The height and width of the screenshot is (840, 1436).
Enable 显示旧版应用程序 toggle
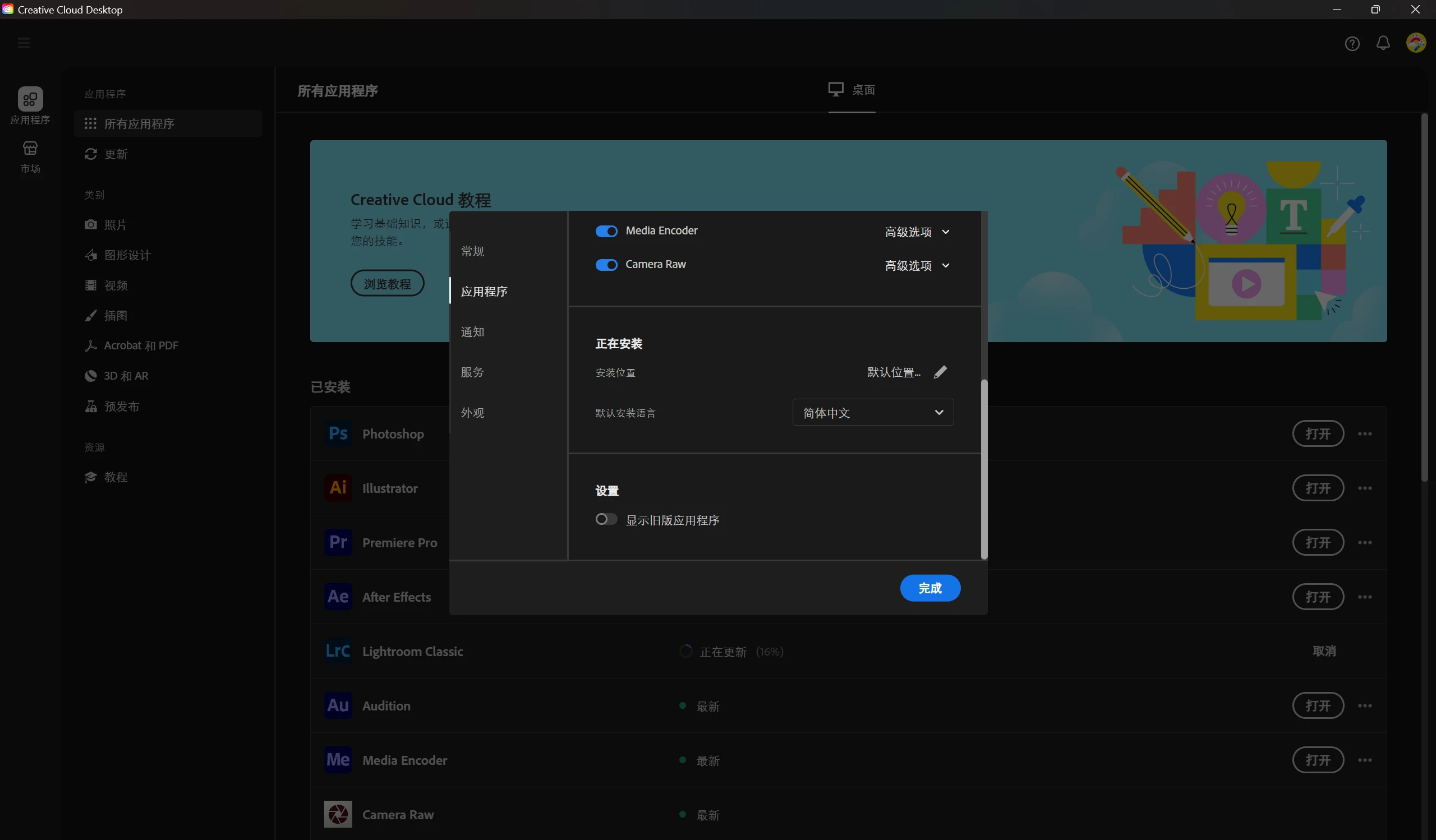point(606,519)
